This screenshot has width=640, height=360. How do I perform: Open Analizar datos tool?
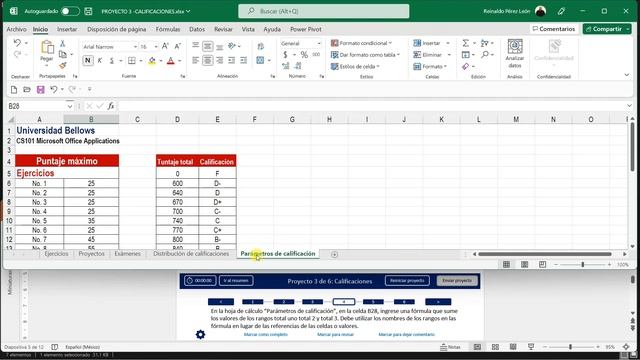(x=515, y=53)
